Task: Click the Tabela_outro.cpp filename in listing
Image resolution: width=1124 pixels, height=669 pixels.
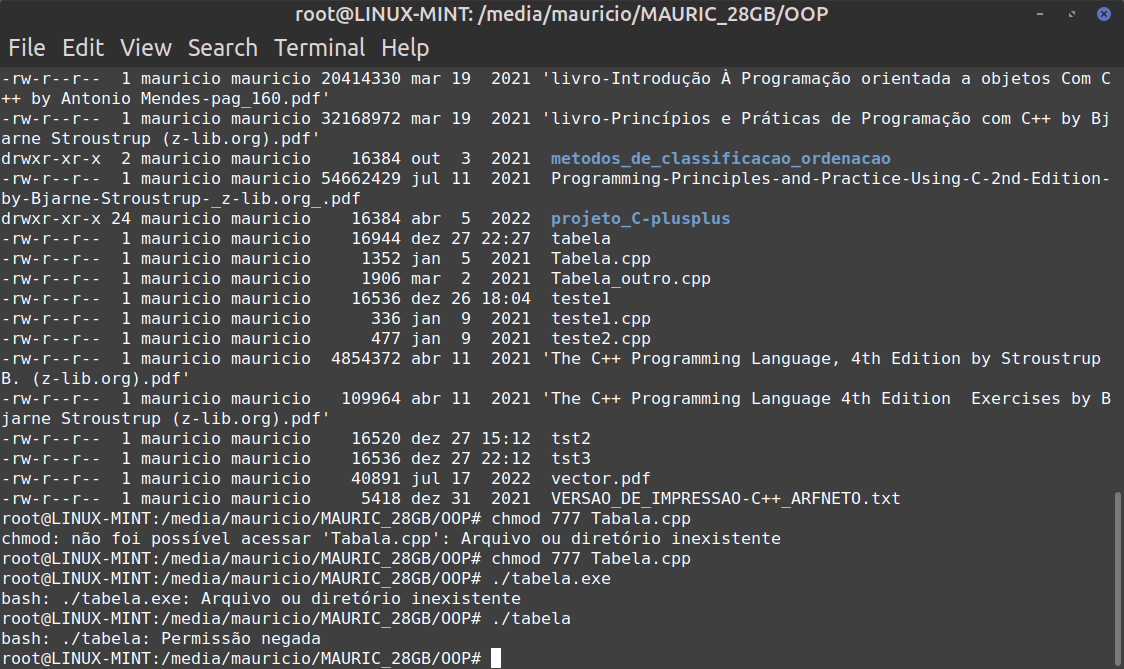Action: 630,279
